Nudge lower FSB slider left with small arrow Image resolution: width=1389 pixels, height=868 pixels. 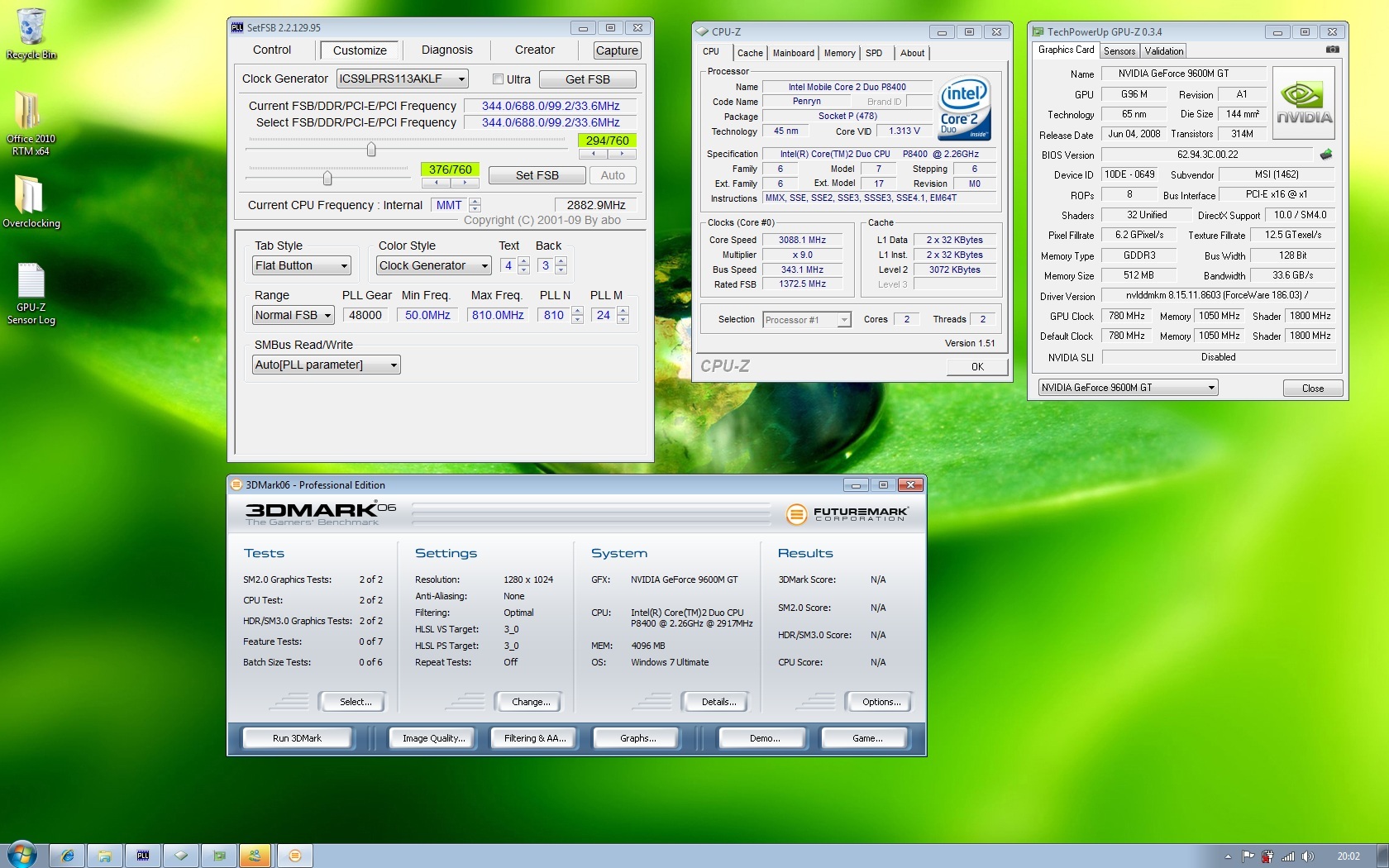pos(436,183)
